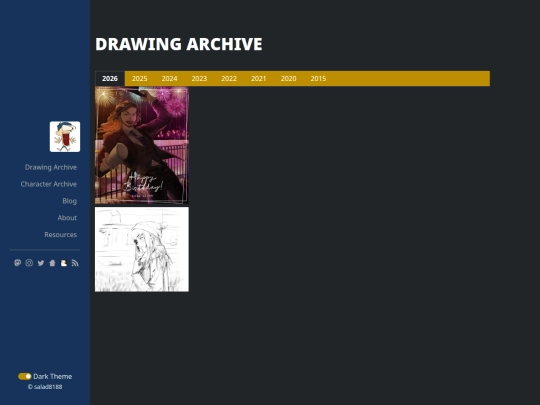Open the About page link
540x405 pixels.
[67, 218]
